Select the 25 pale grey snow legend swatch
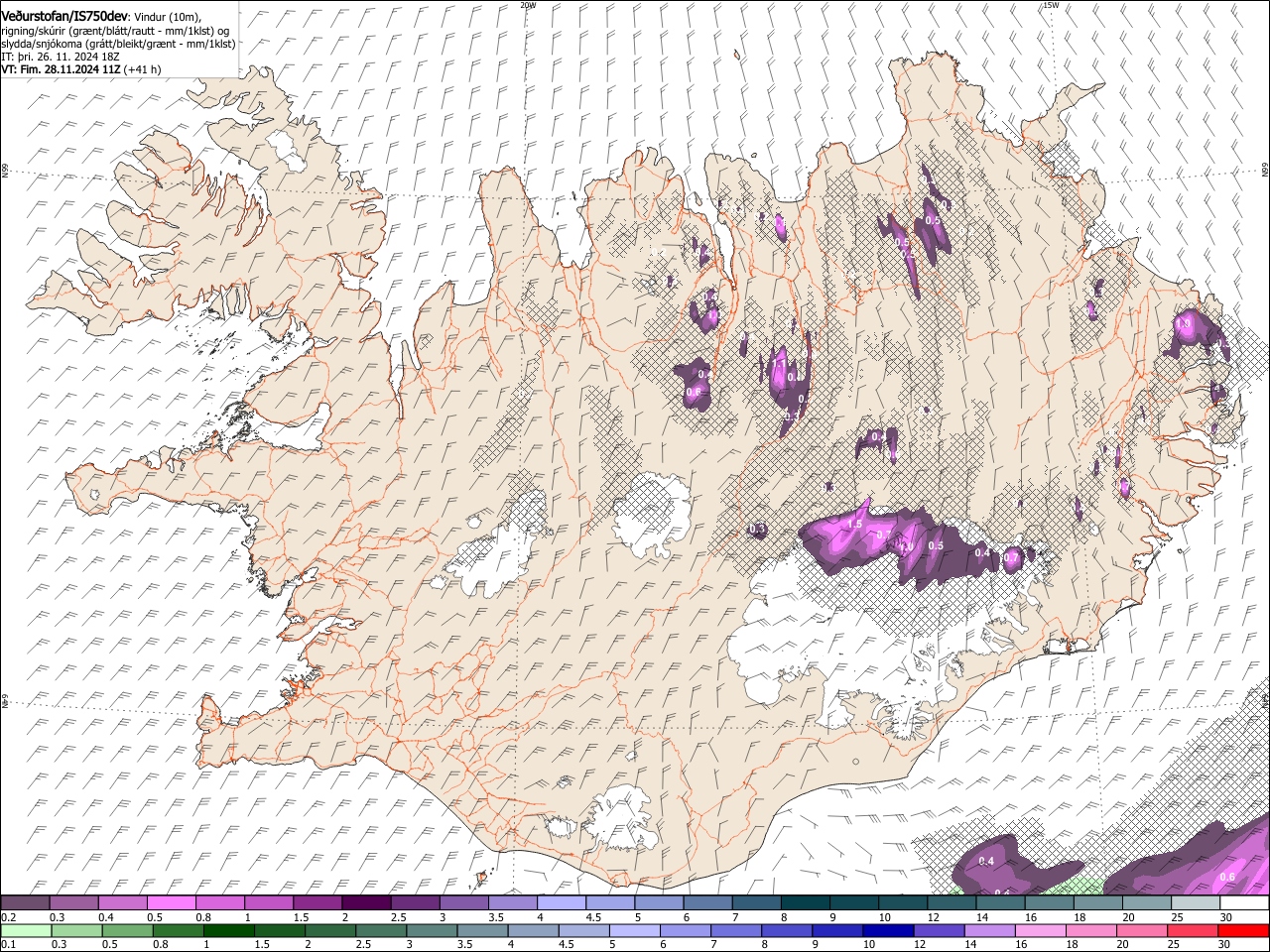Screen dimensions: 1270x952 point(1196,903)
